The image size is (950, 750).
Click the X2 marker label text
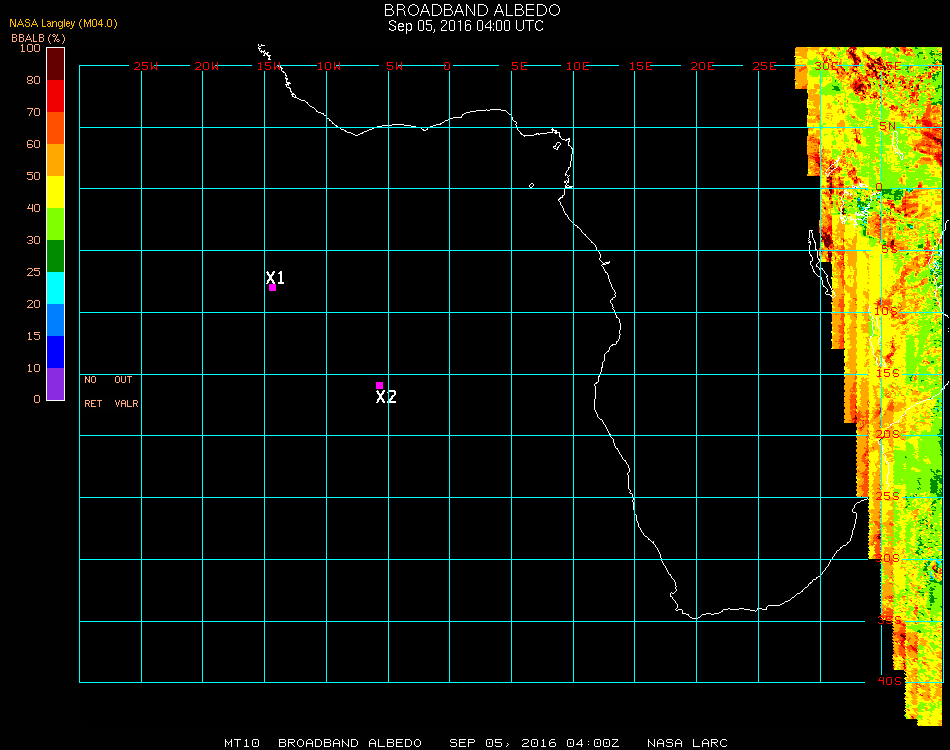pyautogui.click(x=386, y=397)
